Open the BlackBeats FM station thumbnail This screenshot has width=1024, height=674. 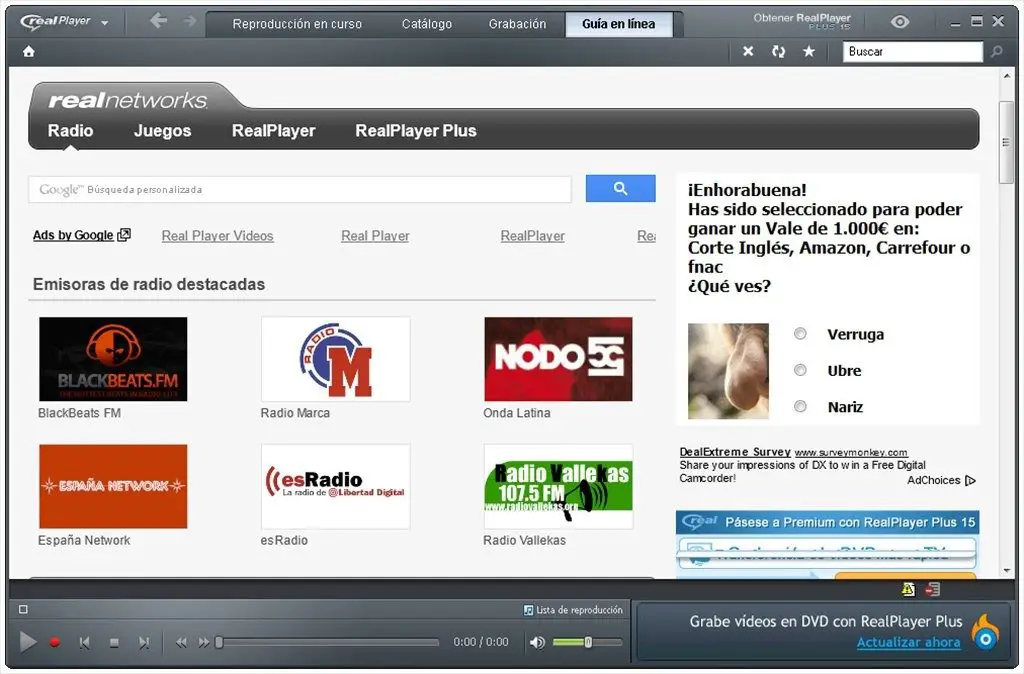(113, 359)
